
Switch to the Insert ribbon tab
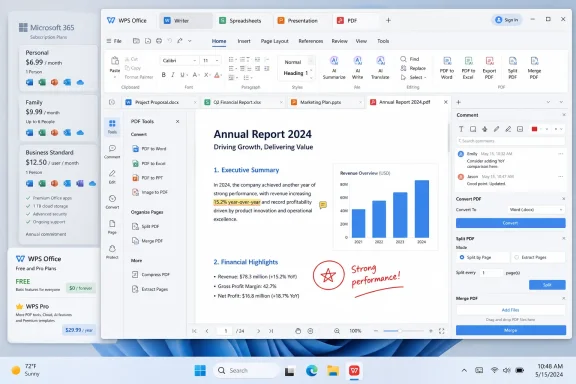244,41
